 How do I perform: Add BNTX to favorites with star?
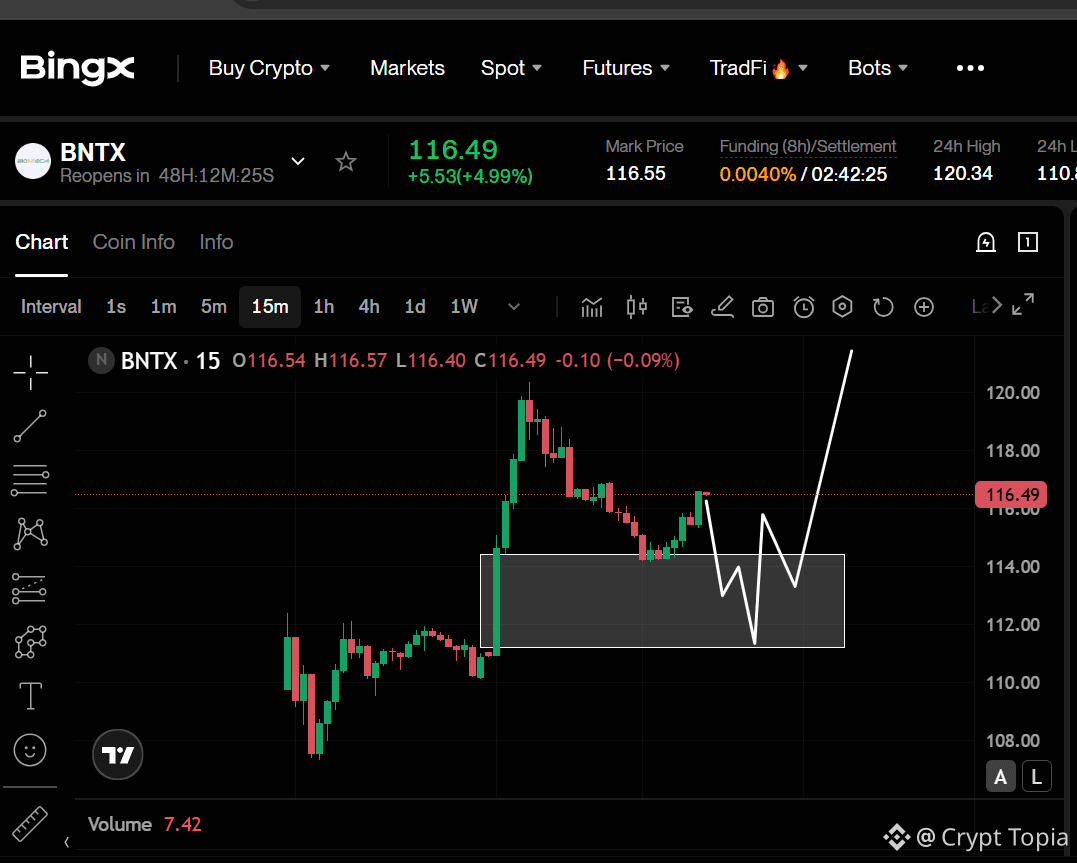(x=345, y=162)
